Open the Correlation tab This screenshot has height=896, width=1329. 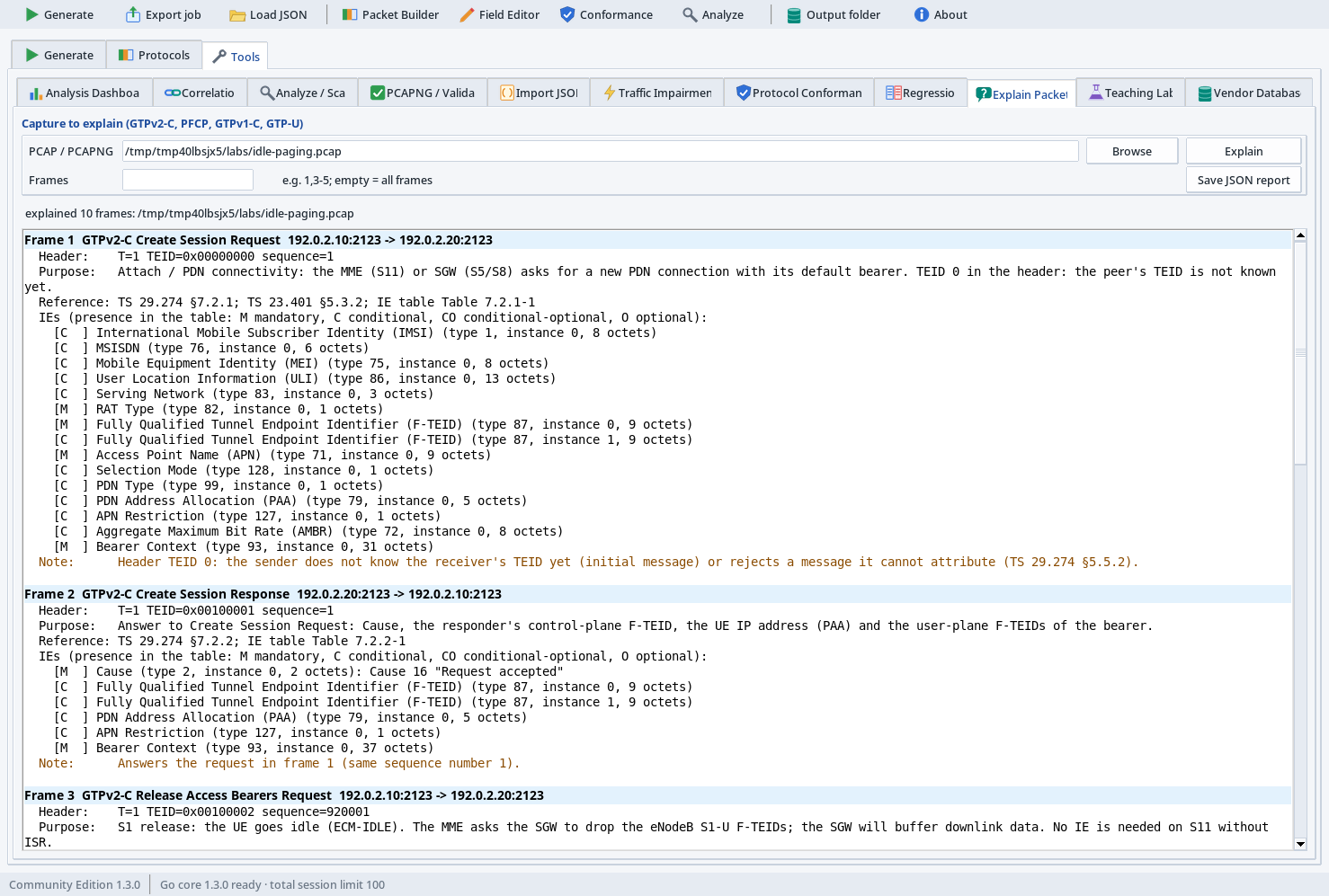[x=200, y=93]
